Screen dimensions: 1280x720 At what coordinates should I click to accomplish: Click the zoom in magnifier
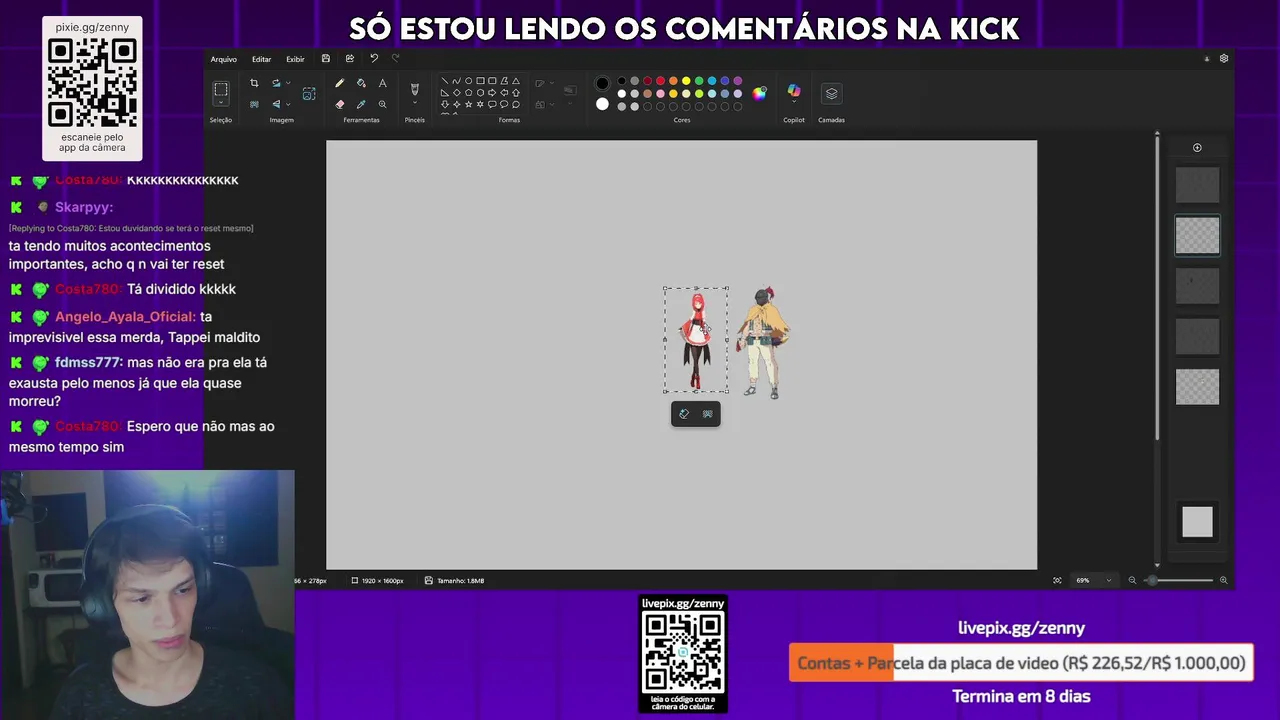click(x=1223, y=580)
